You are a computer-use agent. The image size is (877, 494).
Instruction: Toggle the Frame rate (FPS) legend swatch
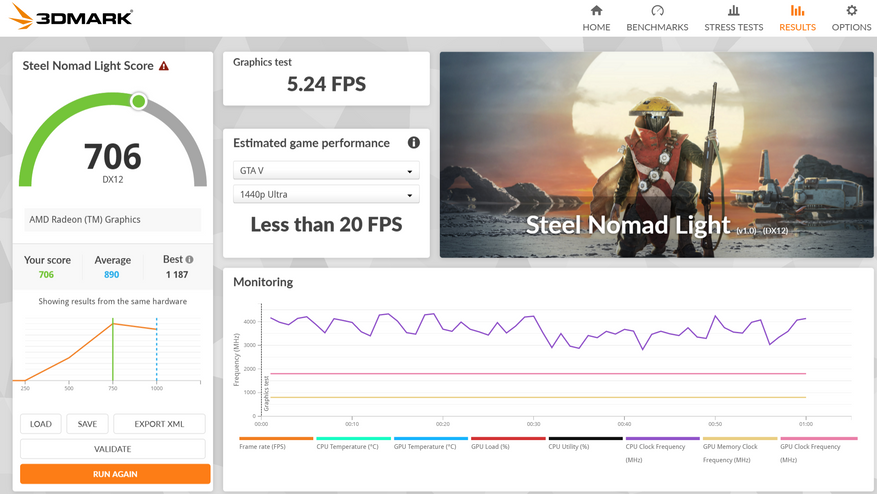276,439
